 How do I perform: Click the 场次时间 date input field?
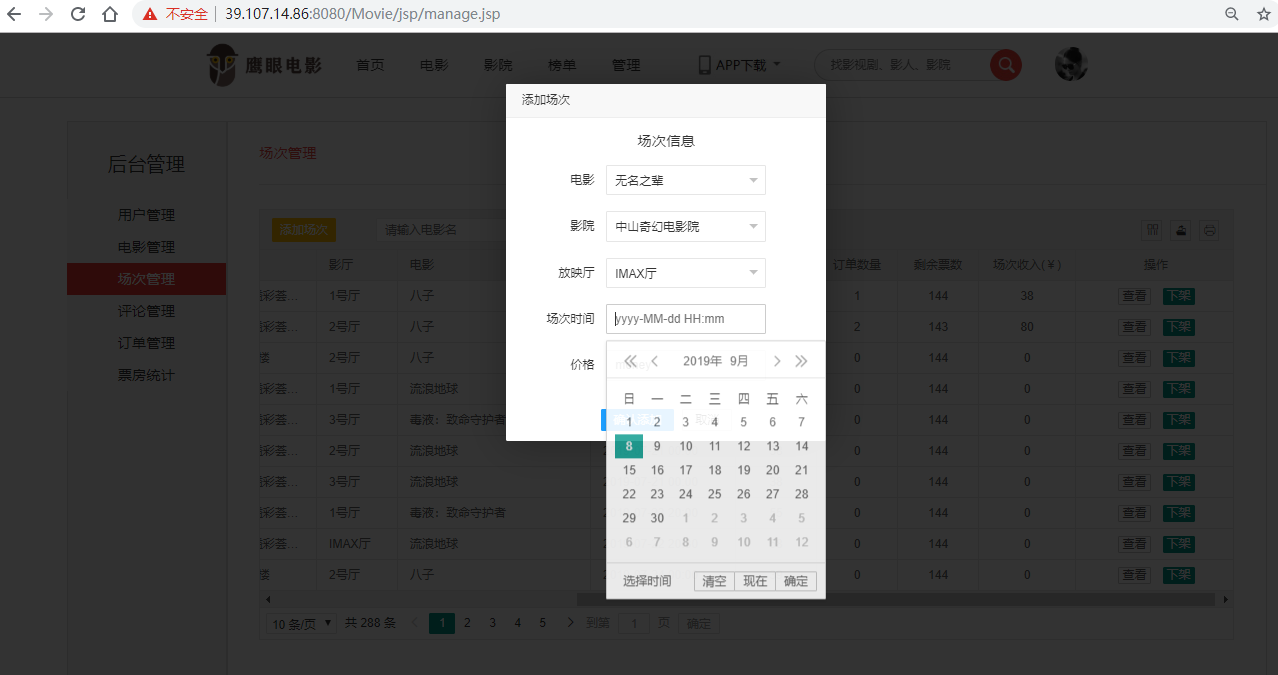pyautogui.click(x=685, y=319)
